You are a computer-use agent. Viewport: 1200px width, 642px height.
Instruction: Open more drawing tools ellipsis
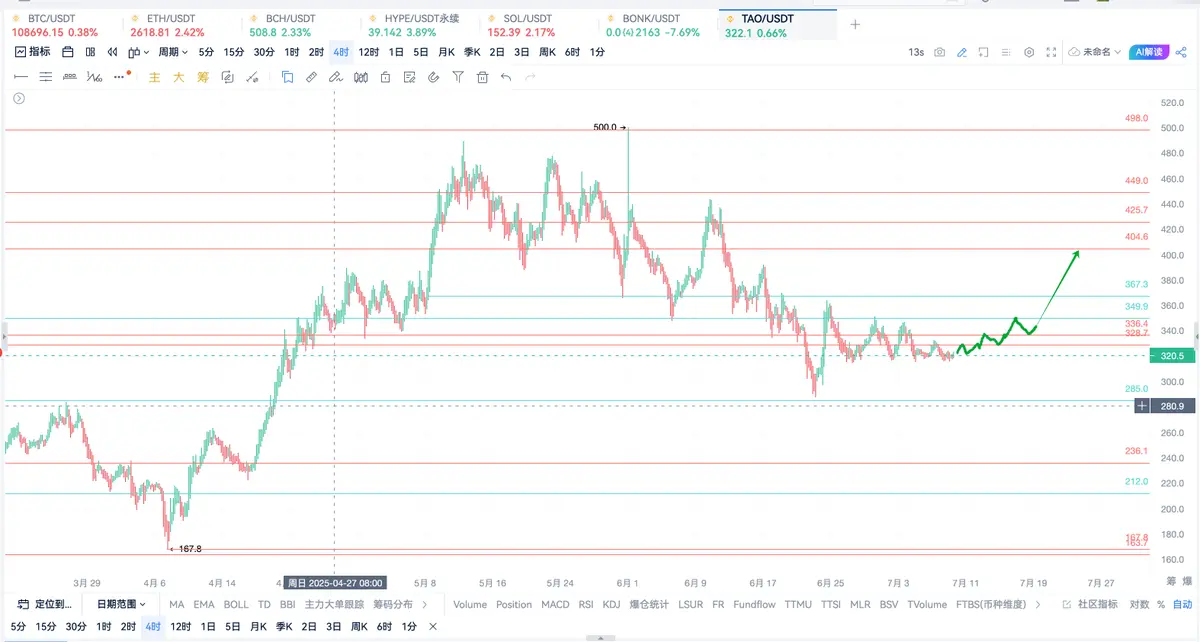pos(120,76)
